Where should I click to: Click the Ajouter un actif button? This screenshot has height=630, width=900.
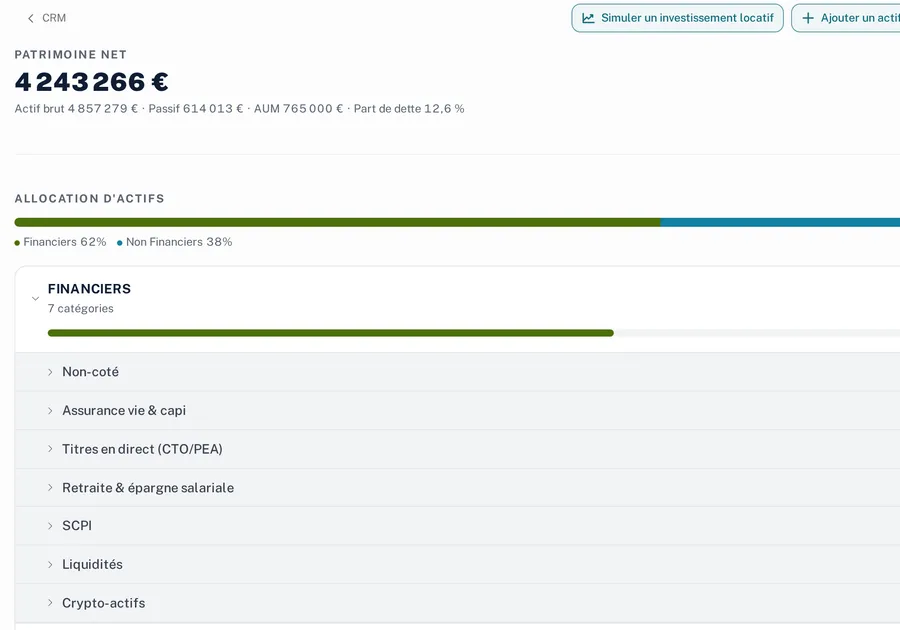[845, 18]
